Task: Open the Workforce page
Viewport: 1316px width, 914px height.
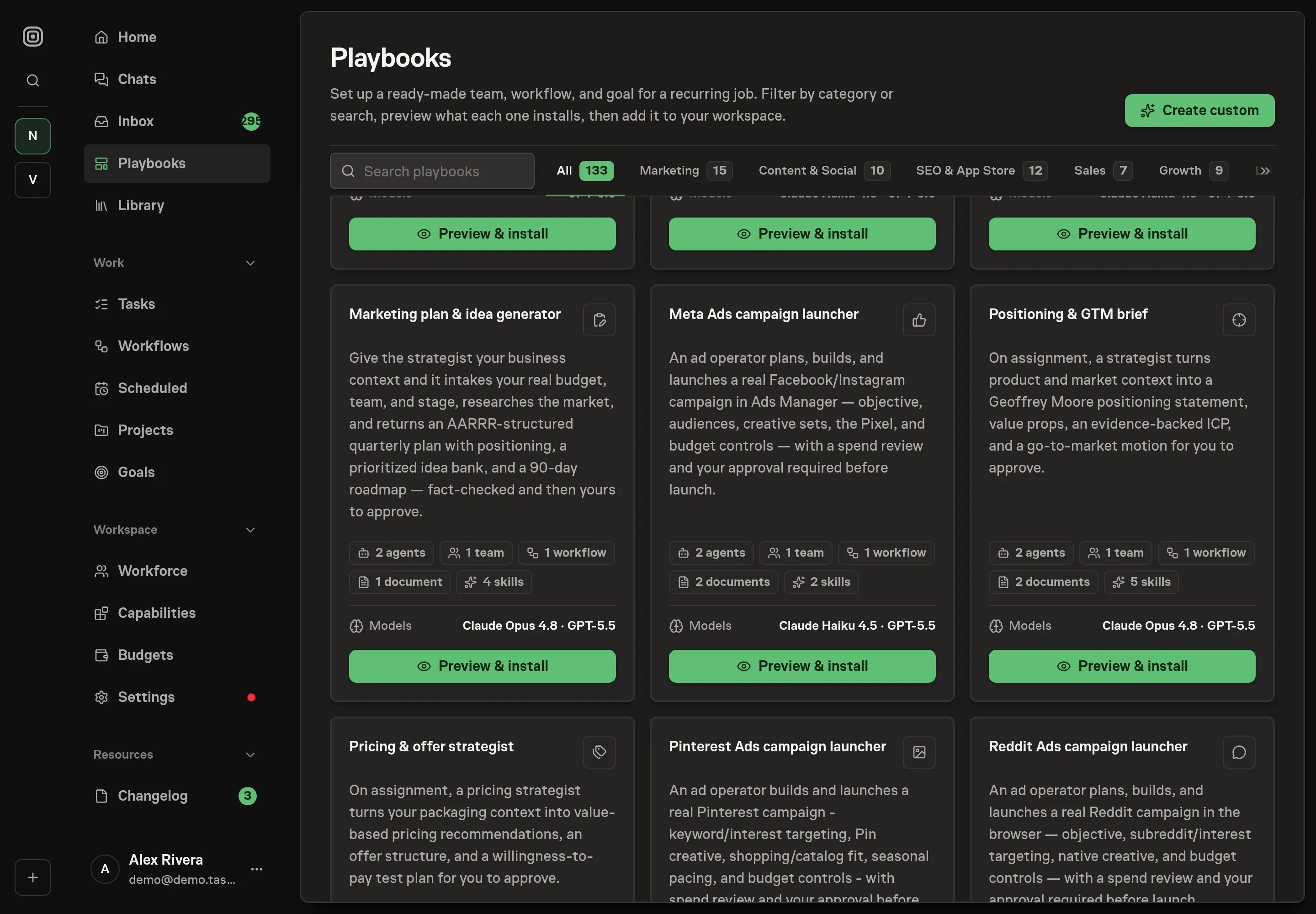Action: [177, 571]
